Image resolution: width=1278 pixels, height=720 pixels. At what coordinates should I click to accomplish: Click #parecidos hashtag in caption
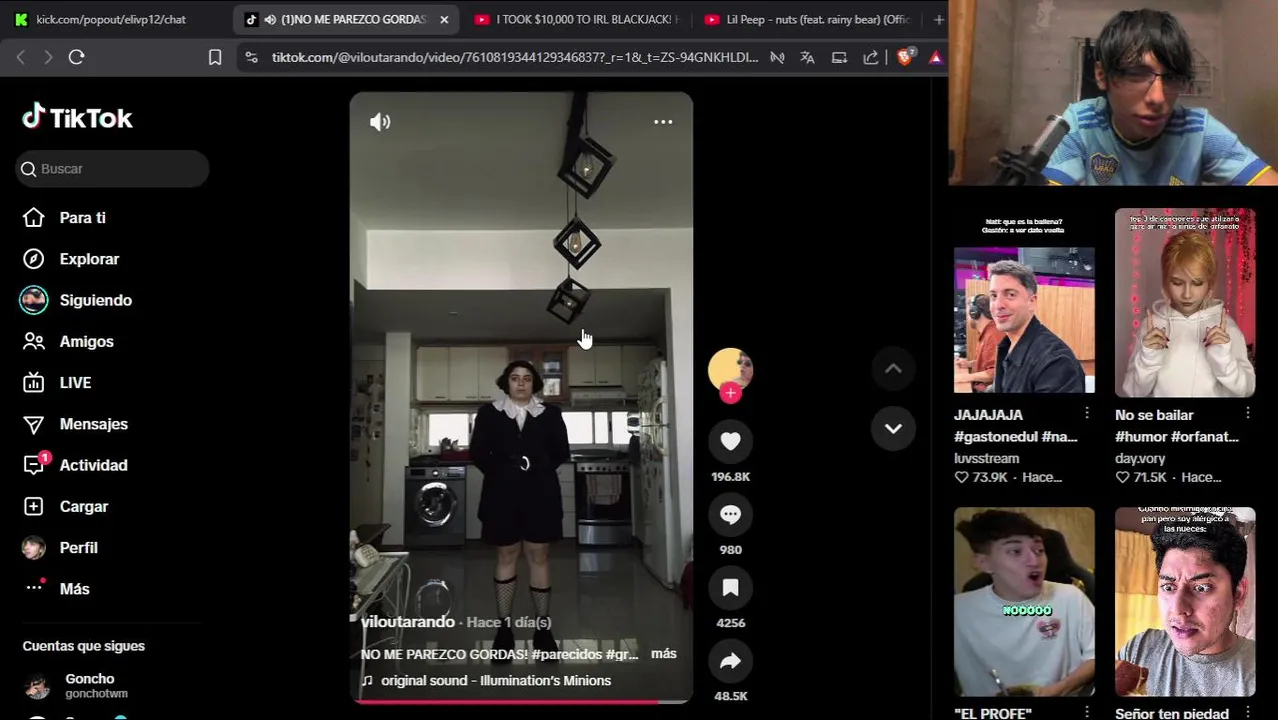point(567,654)
